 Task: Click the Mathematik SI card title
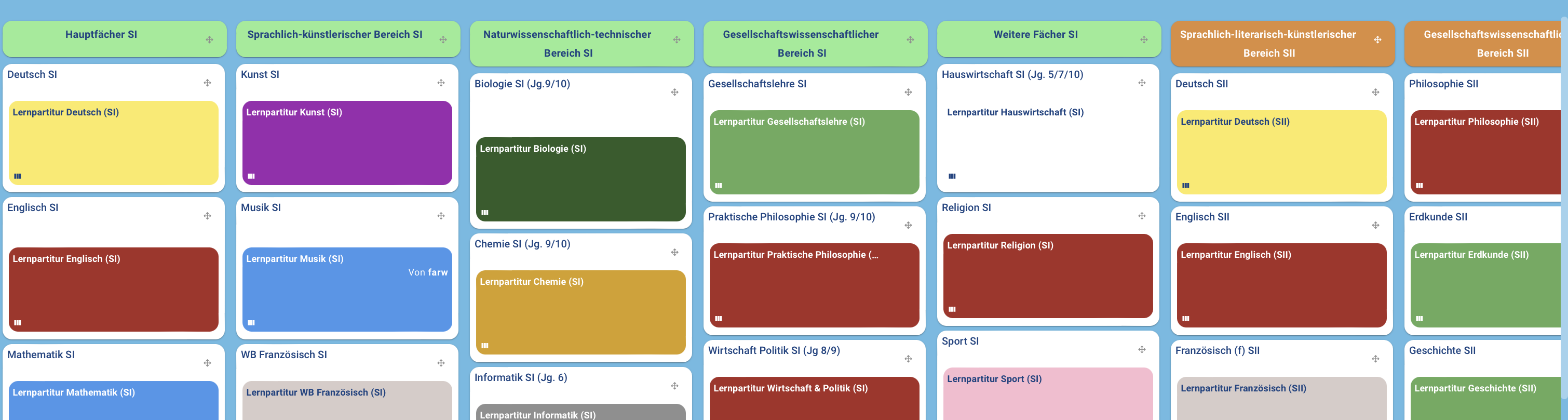coord(41,354)
